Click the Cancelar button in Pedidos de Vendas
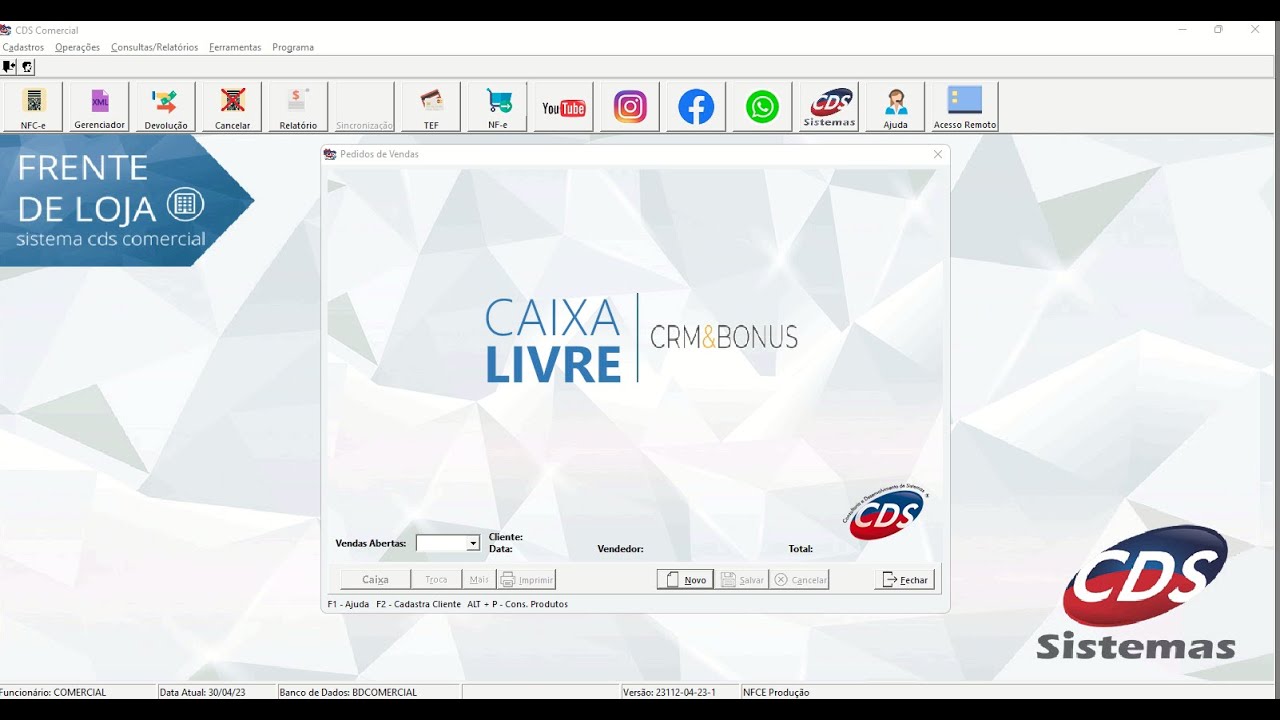1280x720 pixels. (x=800, y=580)
